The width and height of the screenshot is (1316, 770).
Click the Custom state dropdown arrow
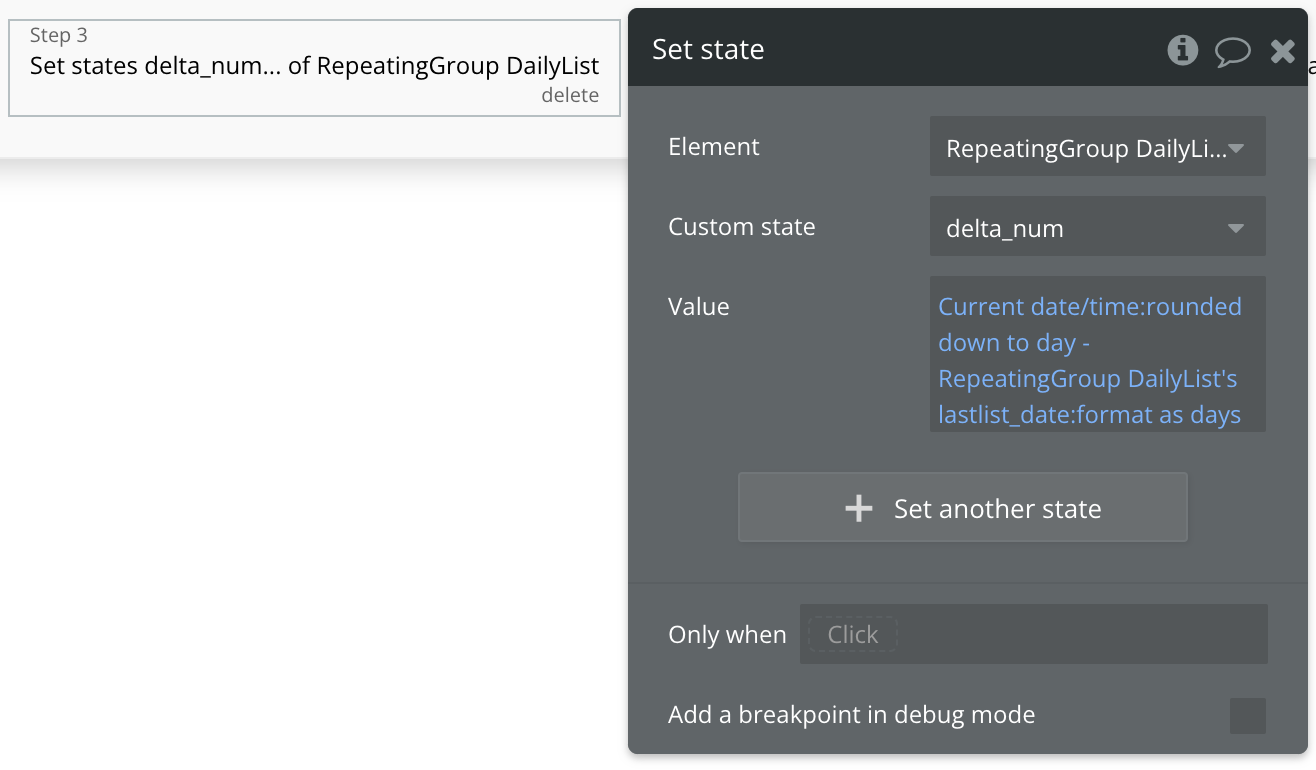1236,228
